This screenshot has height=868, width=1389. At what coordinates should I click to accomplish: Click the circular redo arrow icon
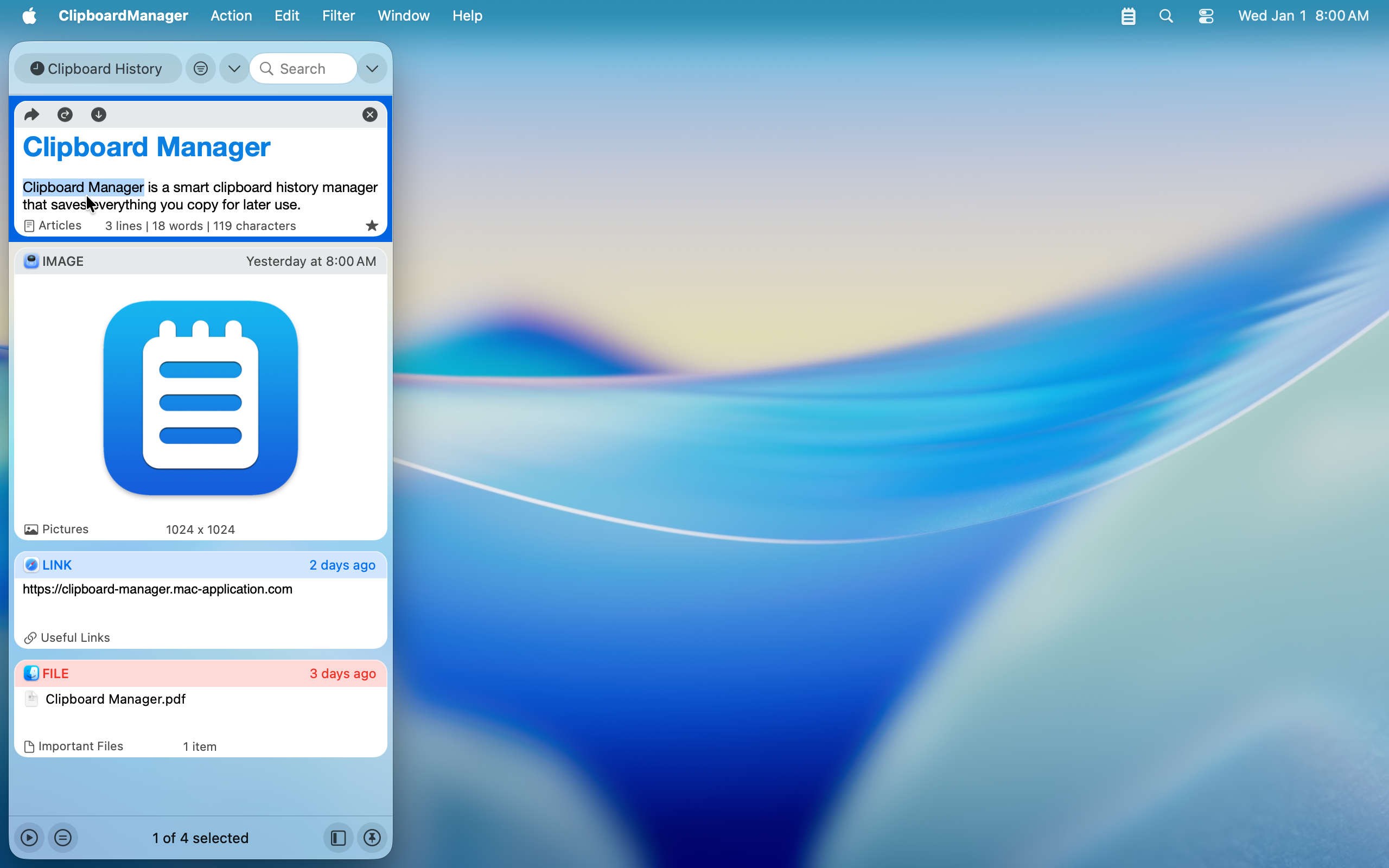pos(65,115)
